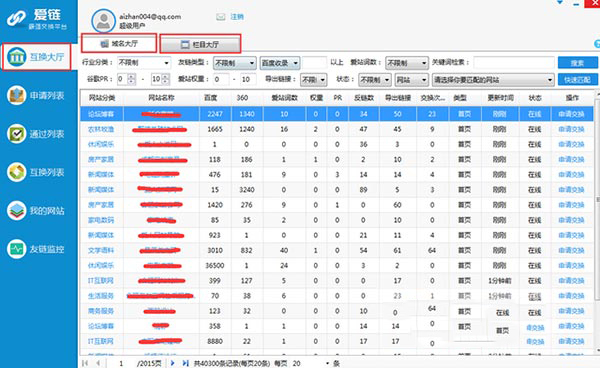Open the per-page count dropdown showing 20
The image size is (600, 368).
310,363
